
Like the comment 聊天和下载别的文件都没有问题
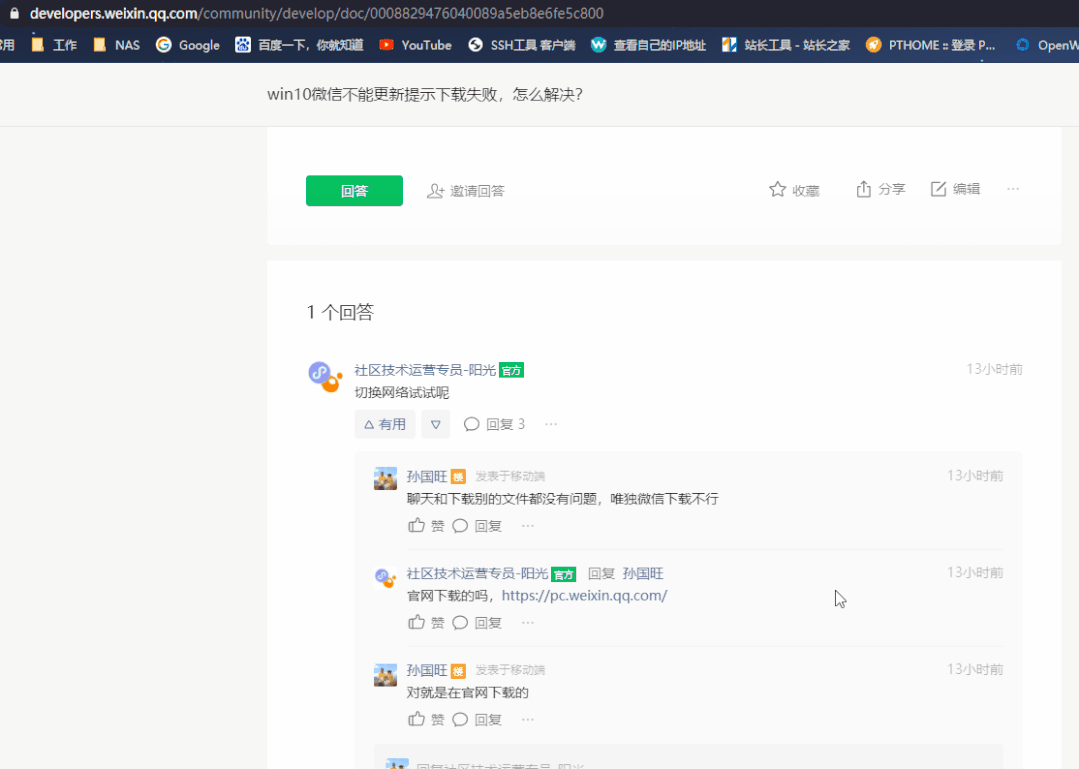[416, 526]
